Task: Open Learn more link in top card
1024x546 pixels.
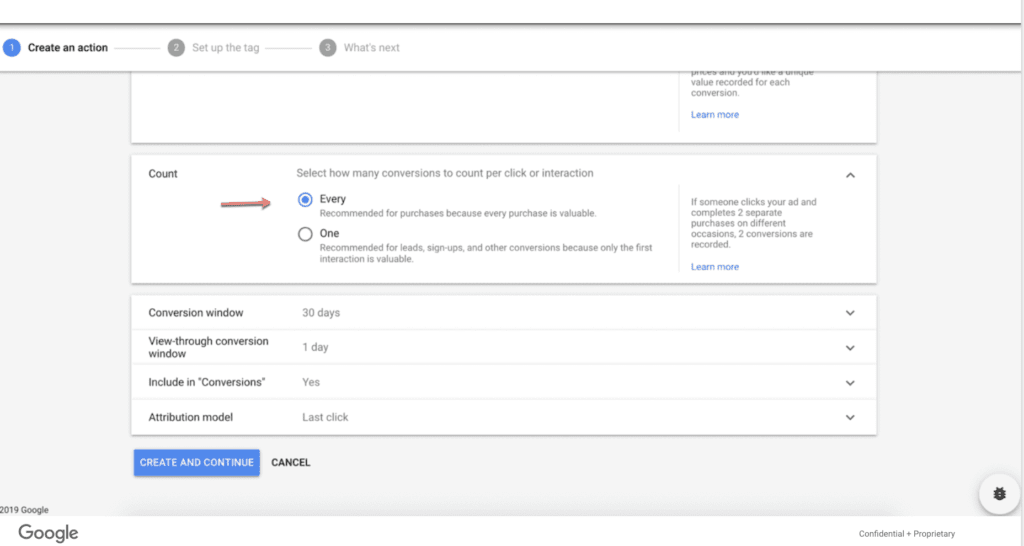Action: 714,115
